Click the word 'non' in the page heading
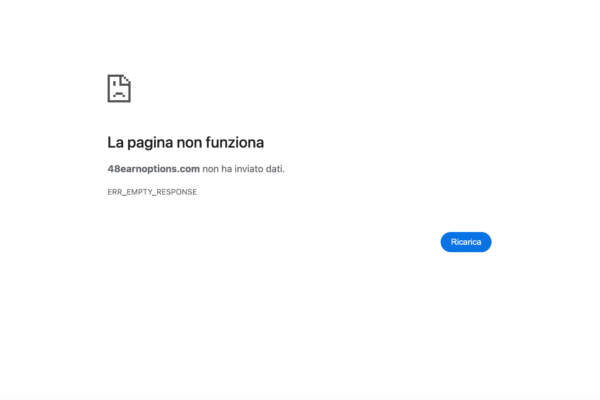Viewport: 600px width, 400px height. point(189,142)
